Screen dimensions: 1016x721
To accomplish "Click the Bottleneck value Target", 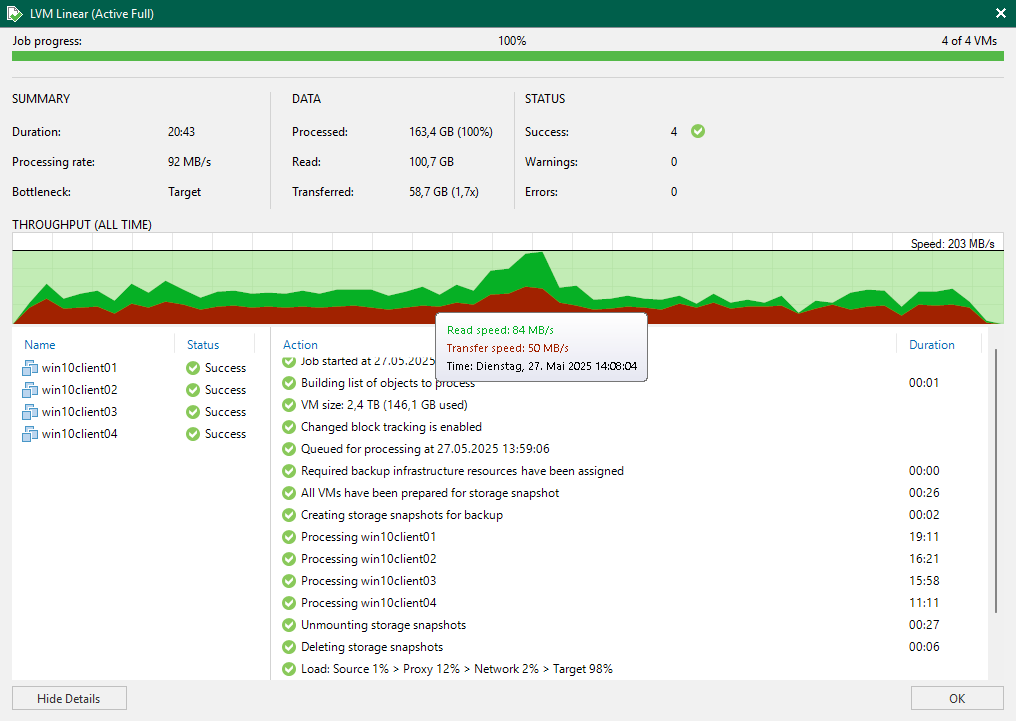I will coord(185,192).
